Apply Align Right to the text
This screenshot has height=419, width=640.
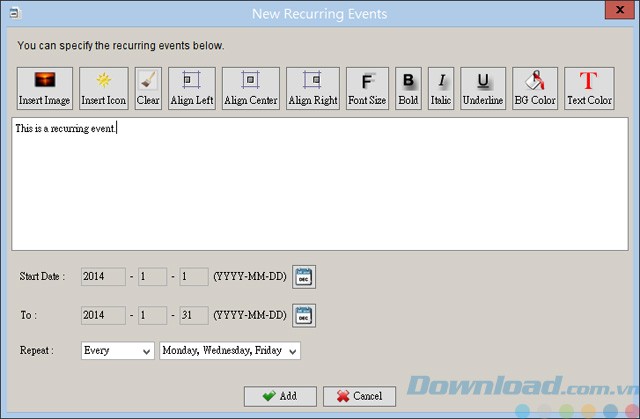pos(312,88)
